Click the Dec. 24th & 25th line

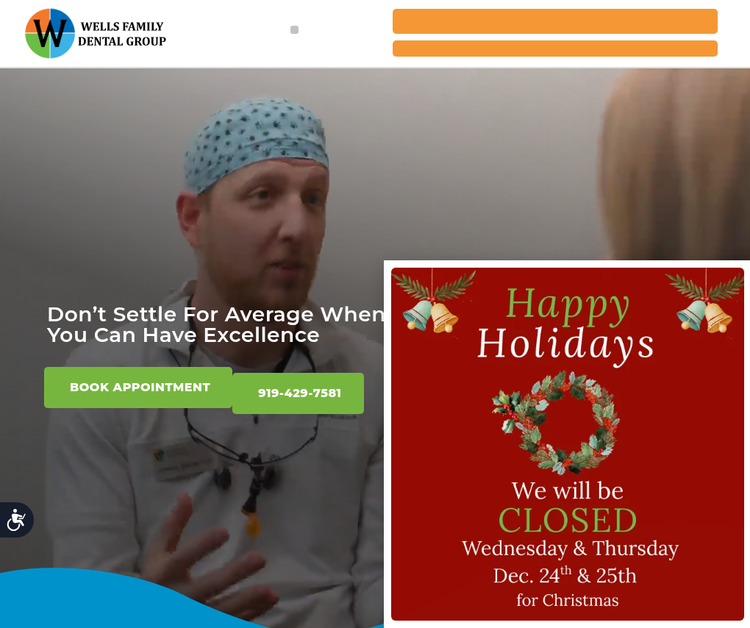pos(565,575)
